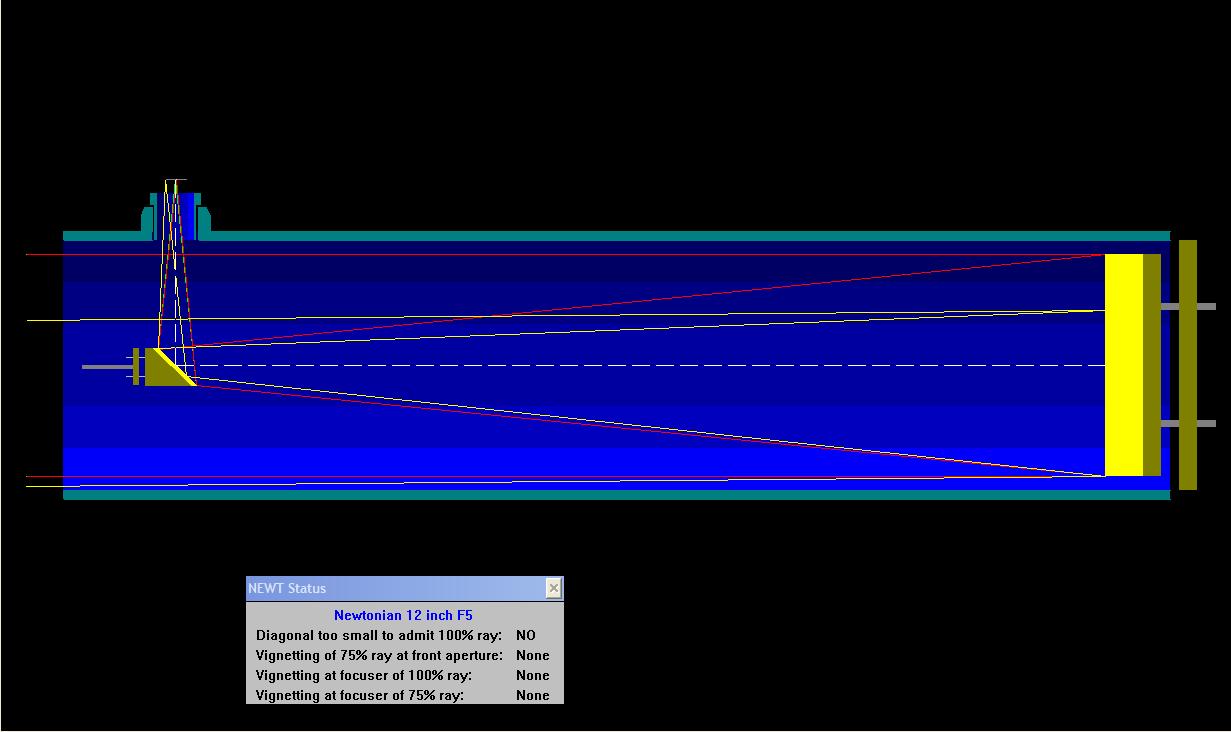Click the top teal tube wall

pyautogui.click(x=690, y=236)
